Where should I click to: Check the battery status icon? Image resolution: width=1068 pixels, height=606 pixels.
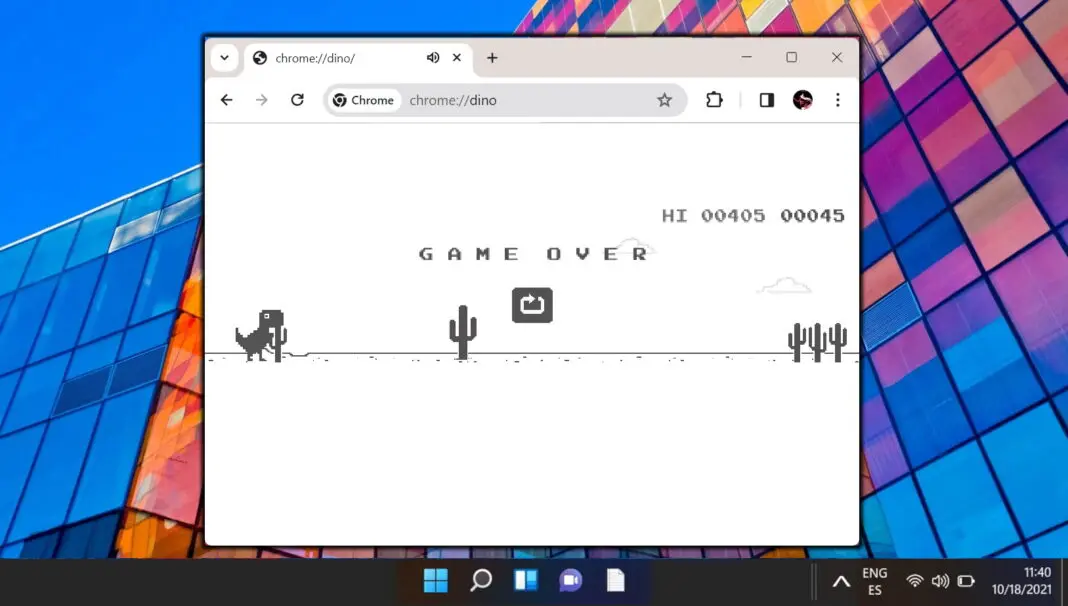pyautogui.click(x=966, y=581)
